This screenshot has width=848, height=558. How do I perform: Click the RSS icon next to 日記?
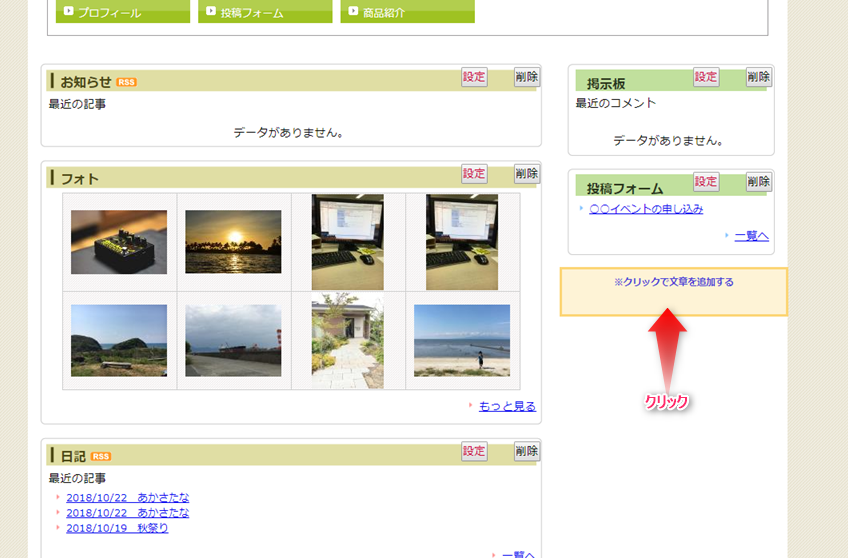tap(101, 456)
